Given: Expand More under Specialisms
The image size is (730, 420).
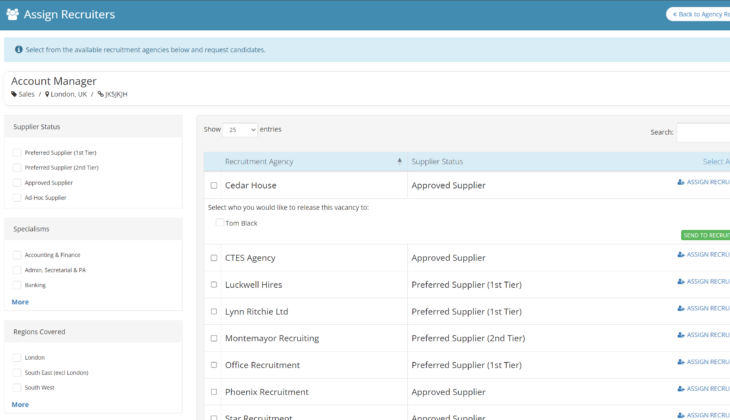Looking at the screenshot, I should click(20, 301).
